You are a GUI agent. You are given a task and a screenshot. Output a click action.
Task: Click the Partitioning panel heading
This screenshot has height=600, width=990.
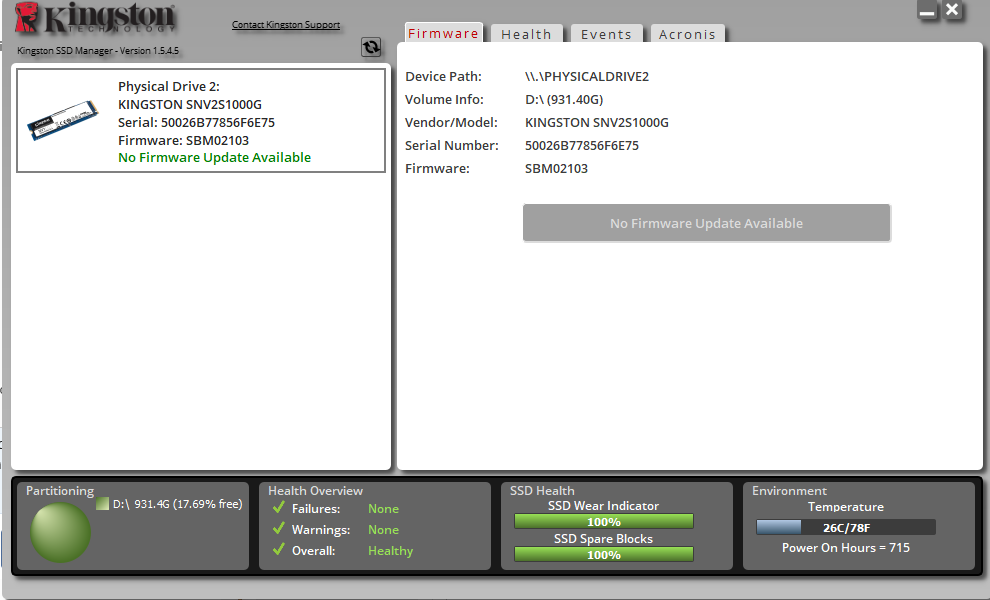pyautogui.click(x=60, y=491)
